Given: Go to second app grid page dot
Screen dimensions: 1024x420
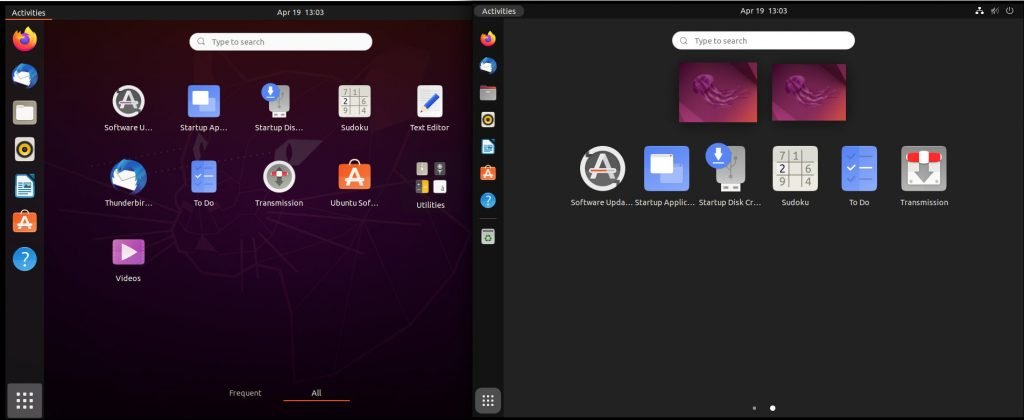Looking at the screenshot, I should 773,408.
